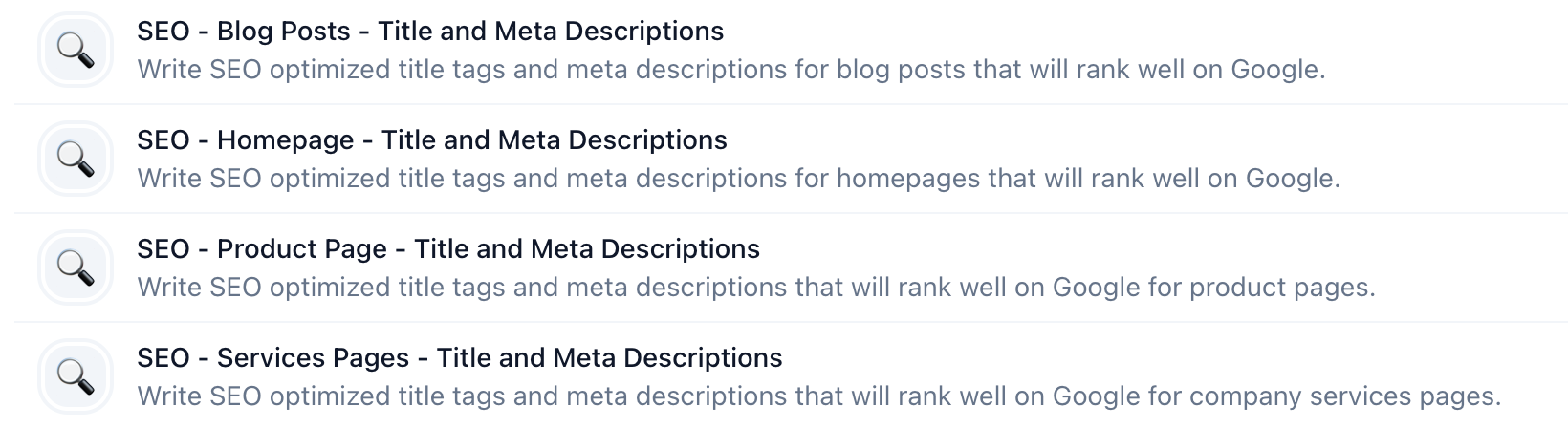Select the SEO Product Page magnifier icon
The height and width of the screenshot is (428, 1568).
click(76, 267)
